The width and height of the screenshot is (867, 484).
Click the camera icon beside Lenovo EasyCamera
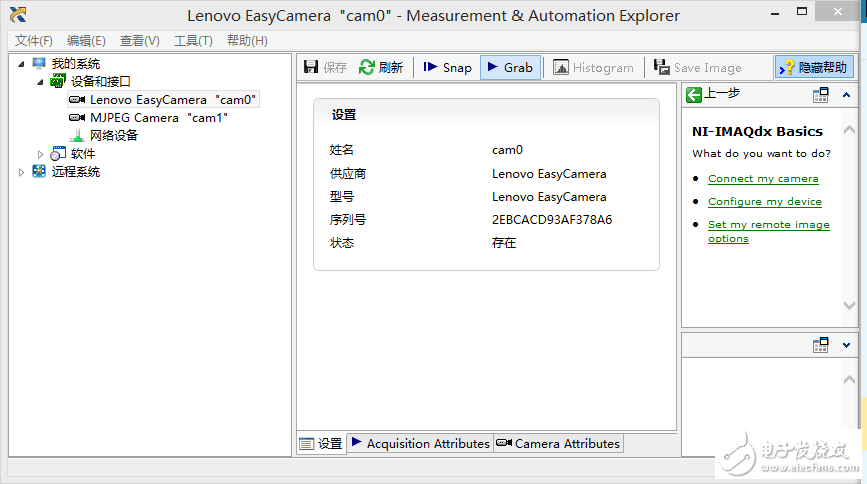pos(77,100)
